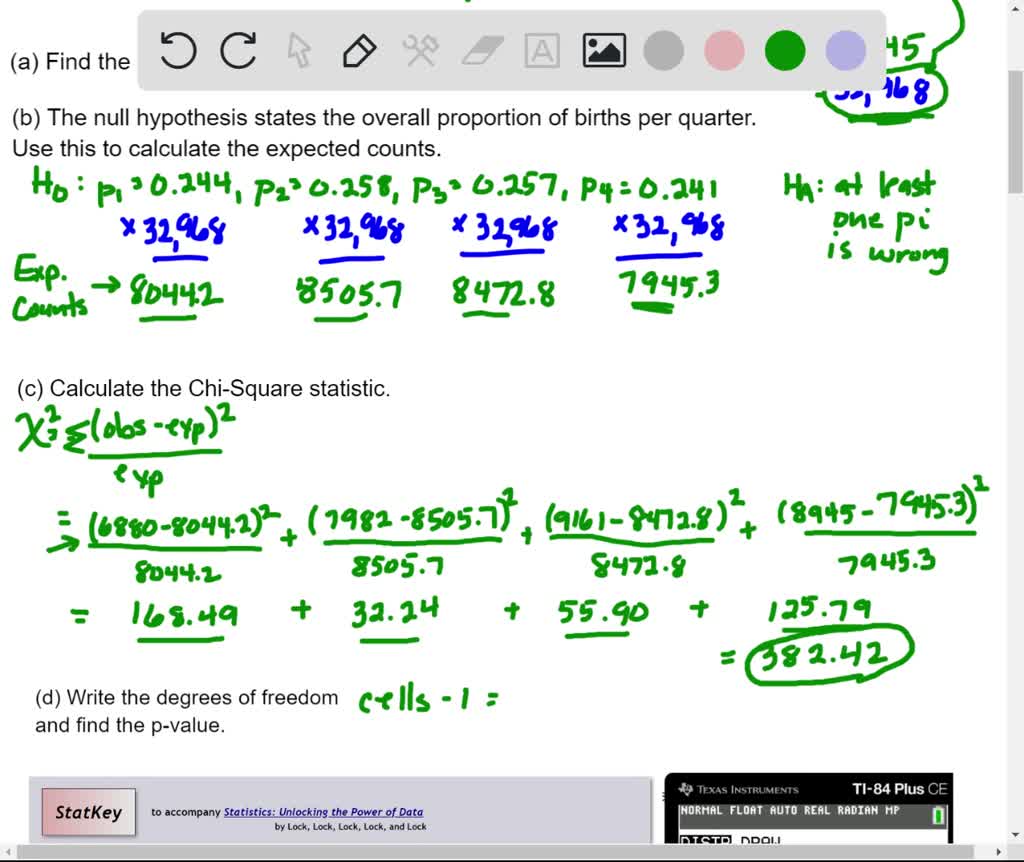Click the '(b) The null hypothesis states' sentence
The height and width of the screenshot is (862, 1024).
pos(384,118)
